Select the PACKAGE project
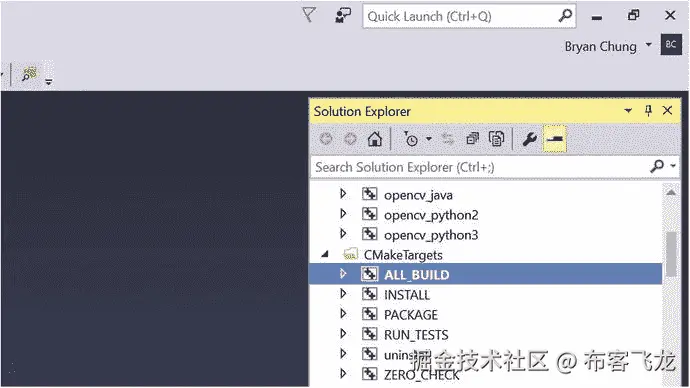 pyautogui.click(x=411, y=315)
